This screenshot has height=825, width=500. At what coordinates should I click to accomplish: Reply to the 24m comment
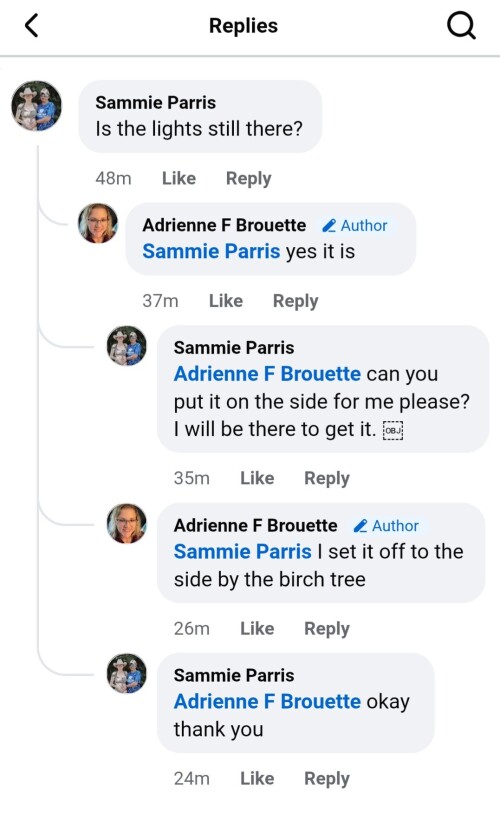click(x=327, y=779)
